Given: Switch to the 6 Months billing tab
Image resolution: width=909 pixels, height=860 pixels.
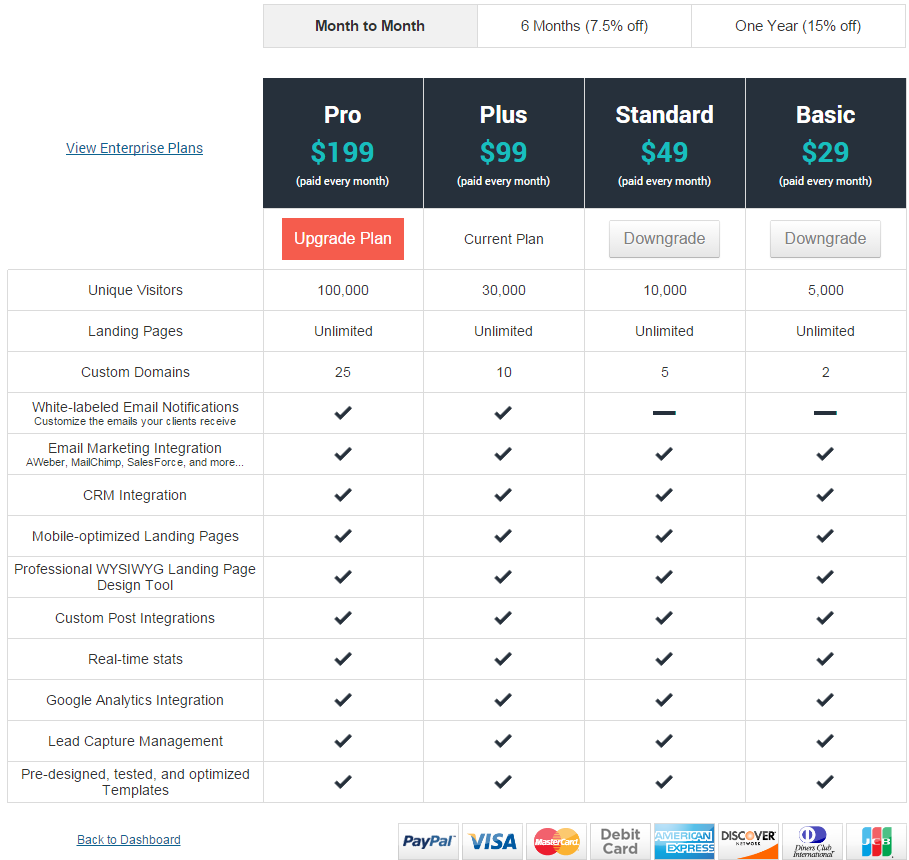Looking at the screenshot, I should click(584, 25).
